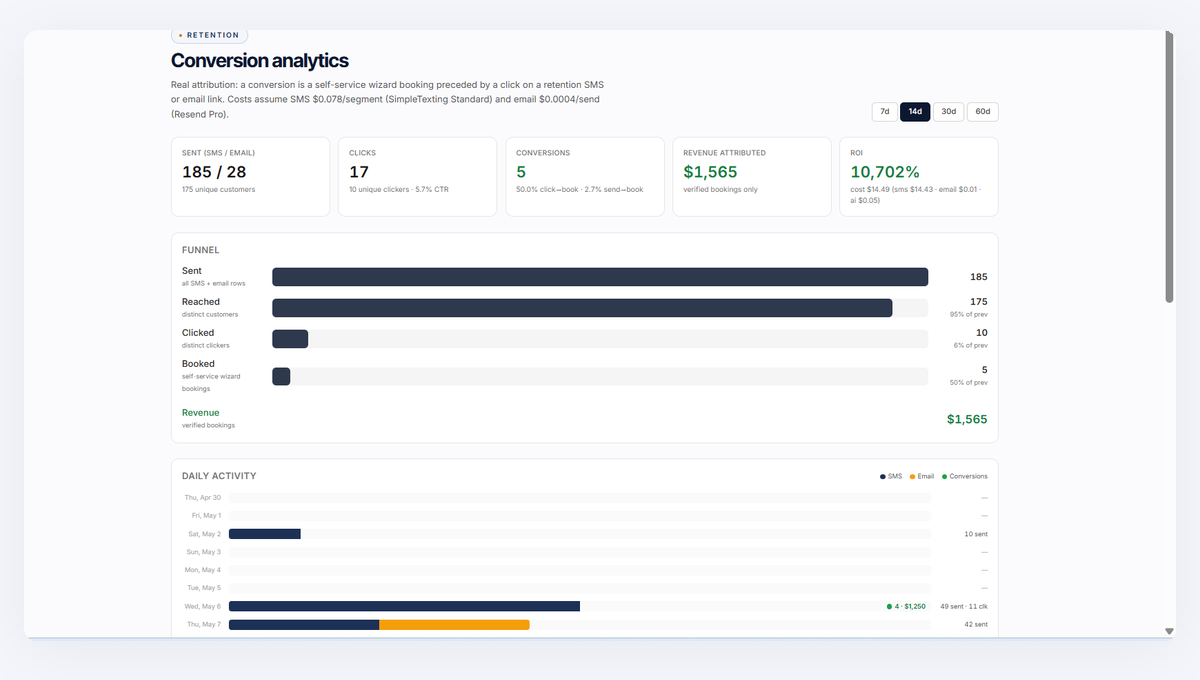The width and height of the screenshot is (1200, 680).
Task: Click the '10 sent' label
Action: (976, 534)
